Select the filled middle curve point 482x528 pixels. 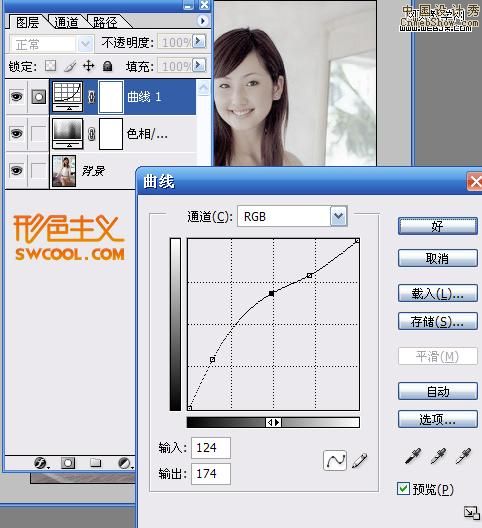tap(271, 294)
